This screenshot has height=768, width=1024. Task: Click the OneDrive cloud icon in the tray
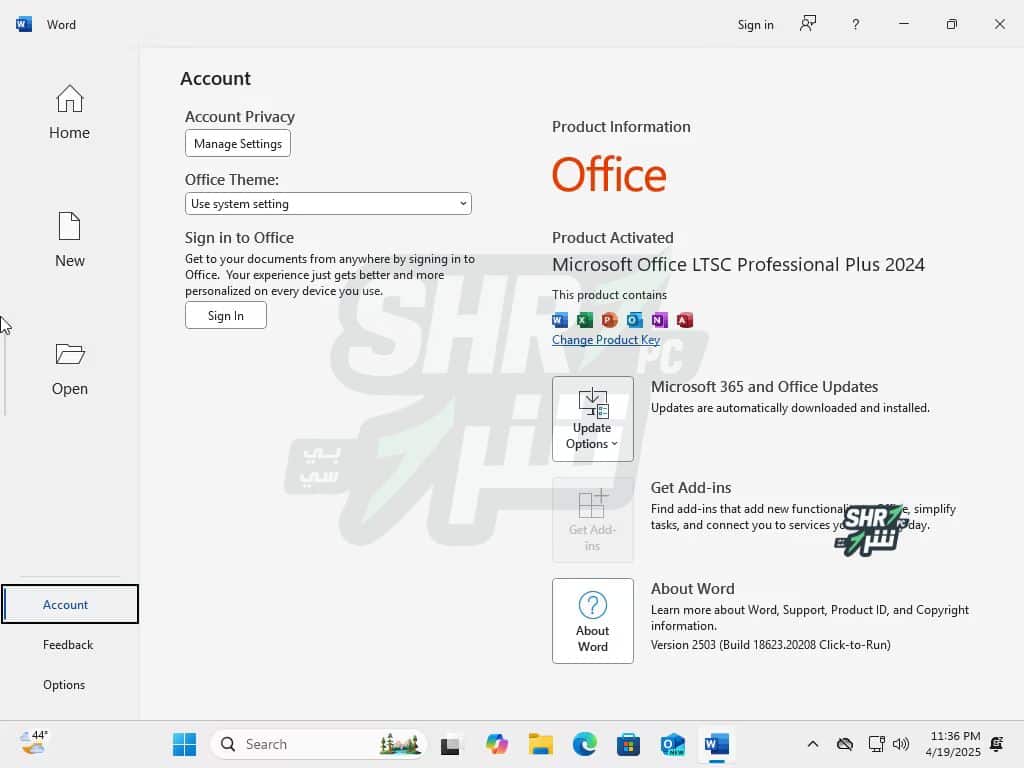[x=845, y=744]
